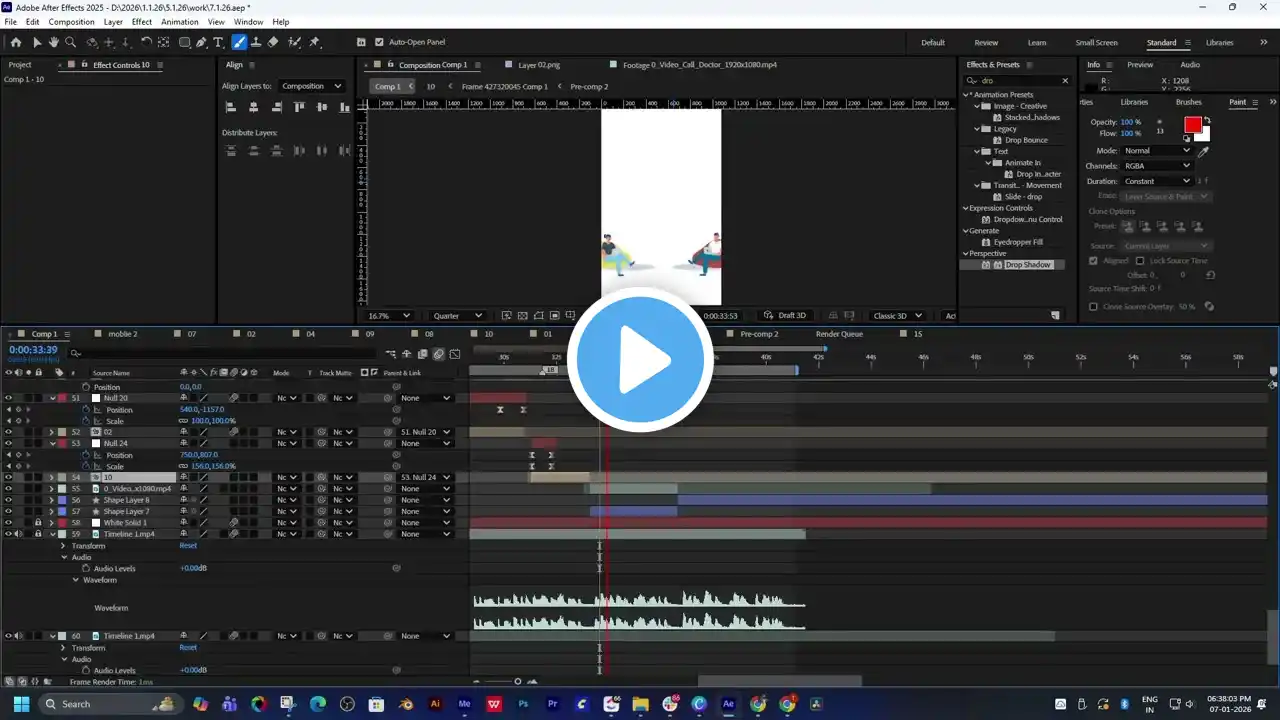Select the Eraser tool

click(273, 42)
